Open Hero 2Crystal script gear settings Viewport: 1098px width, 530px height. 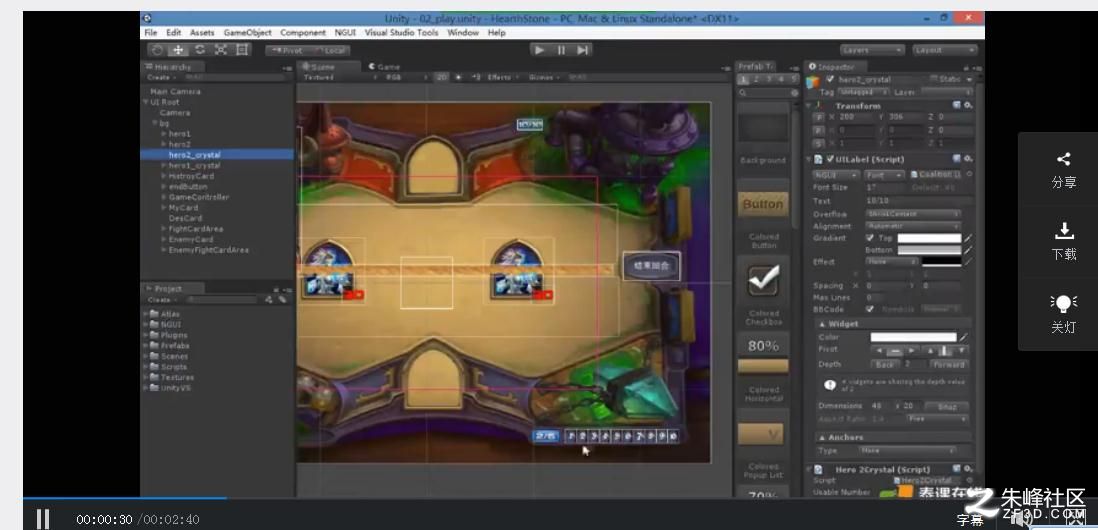coord(968,469)
